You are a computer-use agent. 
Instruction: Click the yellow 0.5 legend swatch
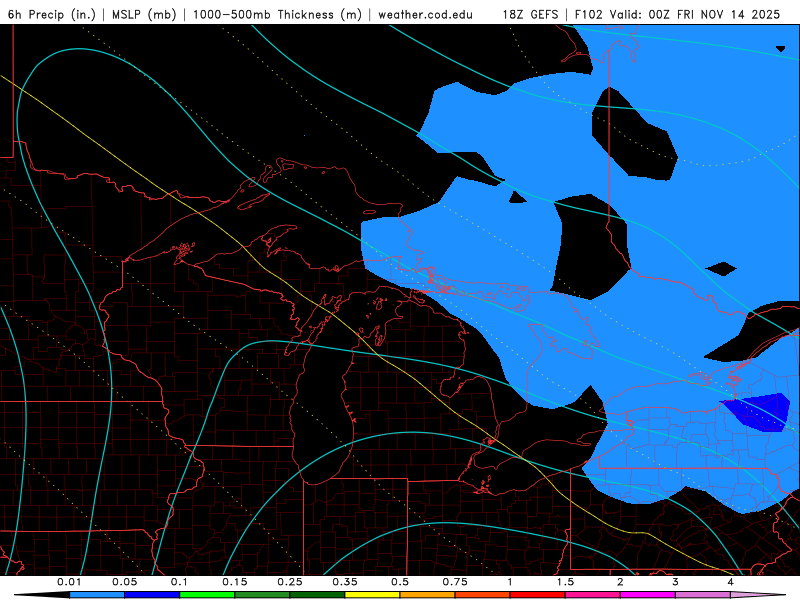tap(372, 595)
